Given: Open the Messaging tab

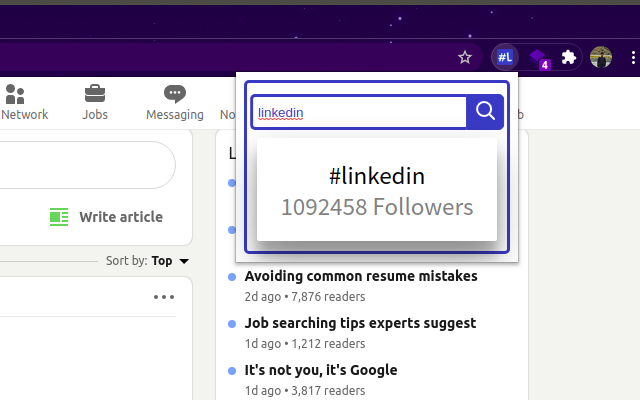Looking at the screenshot, I should tap(175, 103).
